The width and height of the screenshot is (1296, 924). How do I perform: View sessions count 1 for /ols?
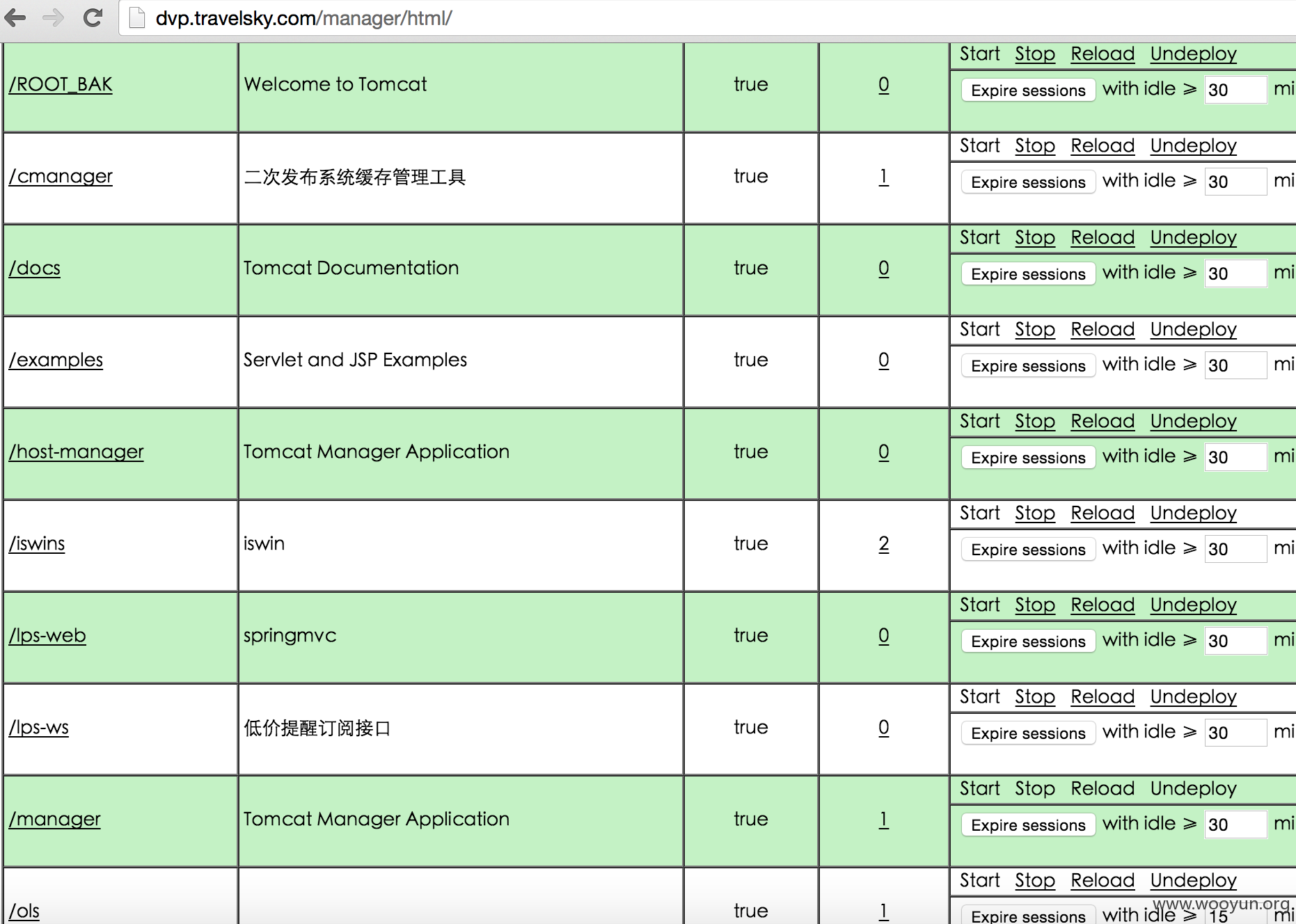coord(884,911)
